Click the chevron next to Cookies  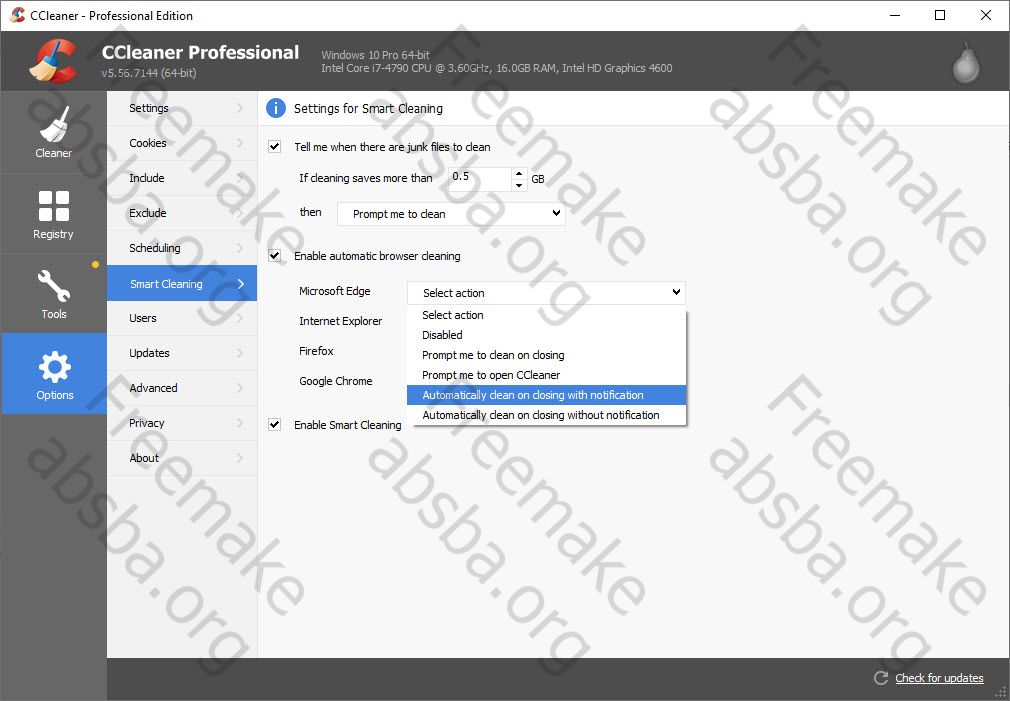tap(240, 143)
